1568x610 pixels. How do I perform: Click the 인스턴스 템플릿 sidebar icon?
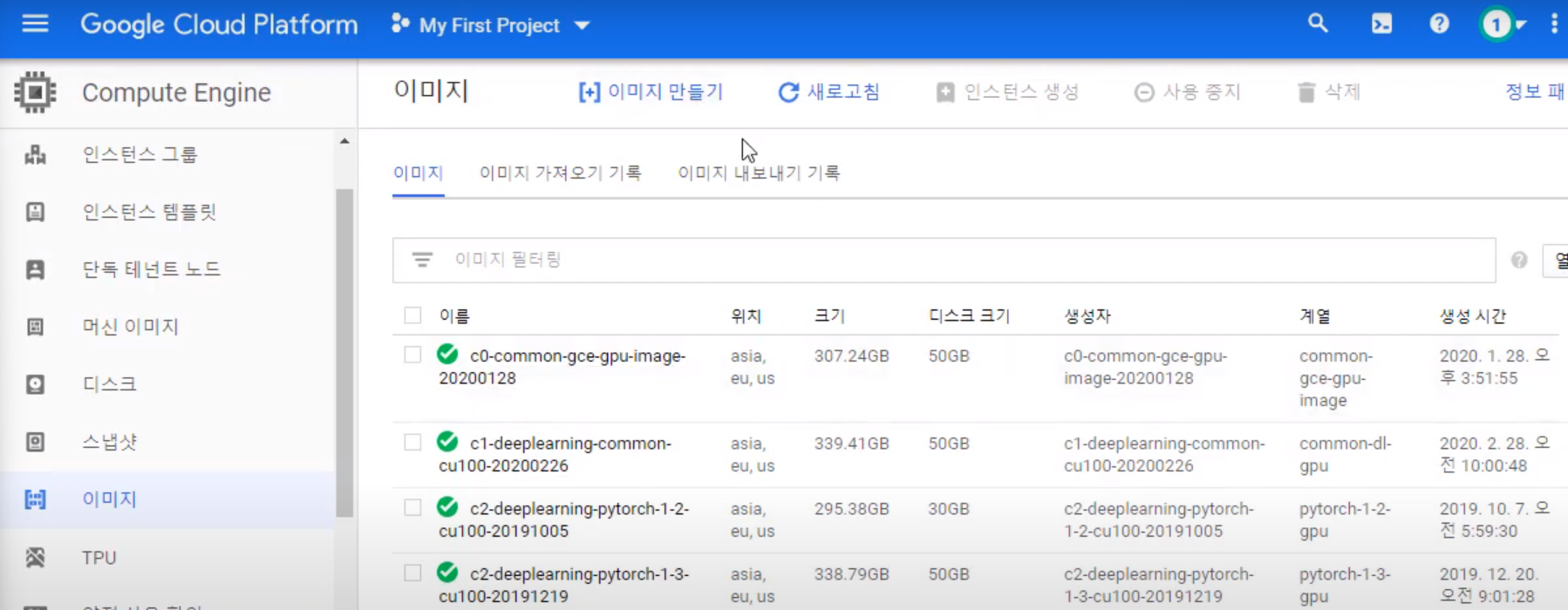pos(35,212)
